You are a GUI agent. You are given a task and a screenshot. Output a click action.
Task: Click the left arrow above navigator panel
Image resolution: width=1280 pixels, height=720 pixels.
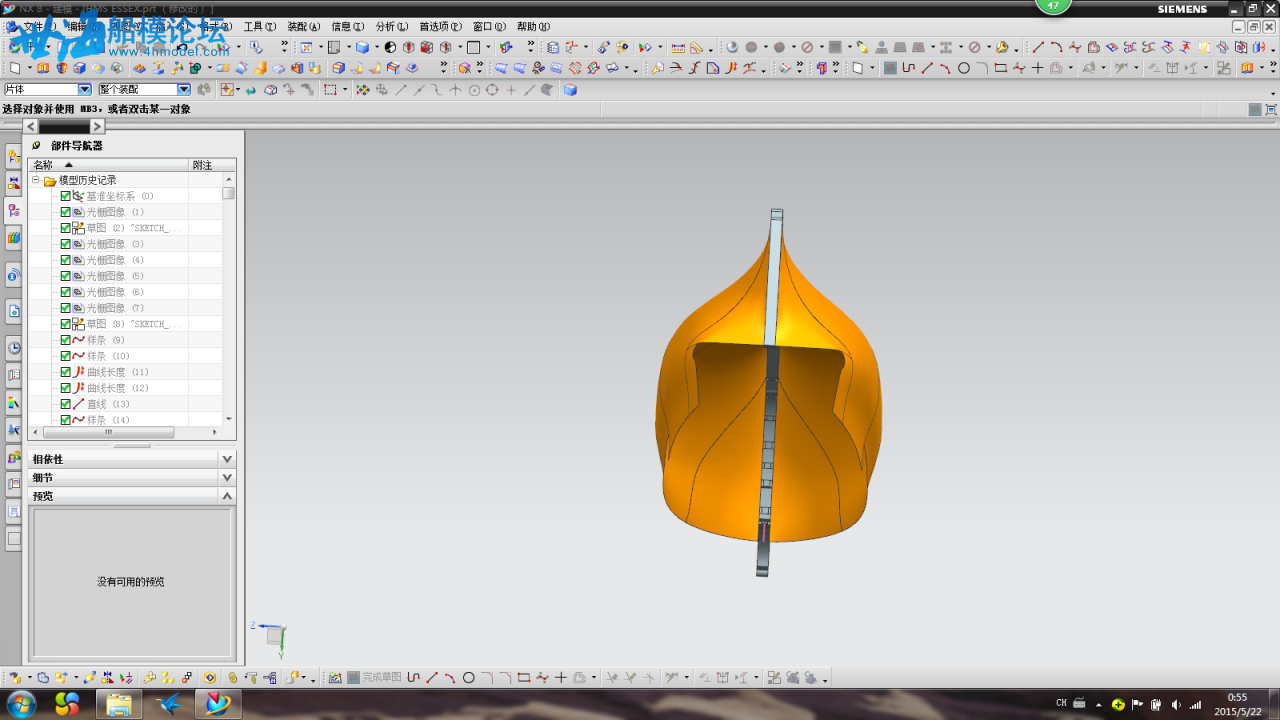click(x=31, y=126)
